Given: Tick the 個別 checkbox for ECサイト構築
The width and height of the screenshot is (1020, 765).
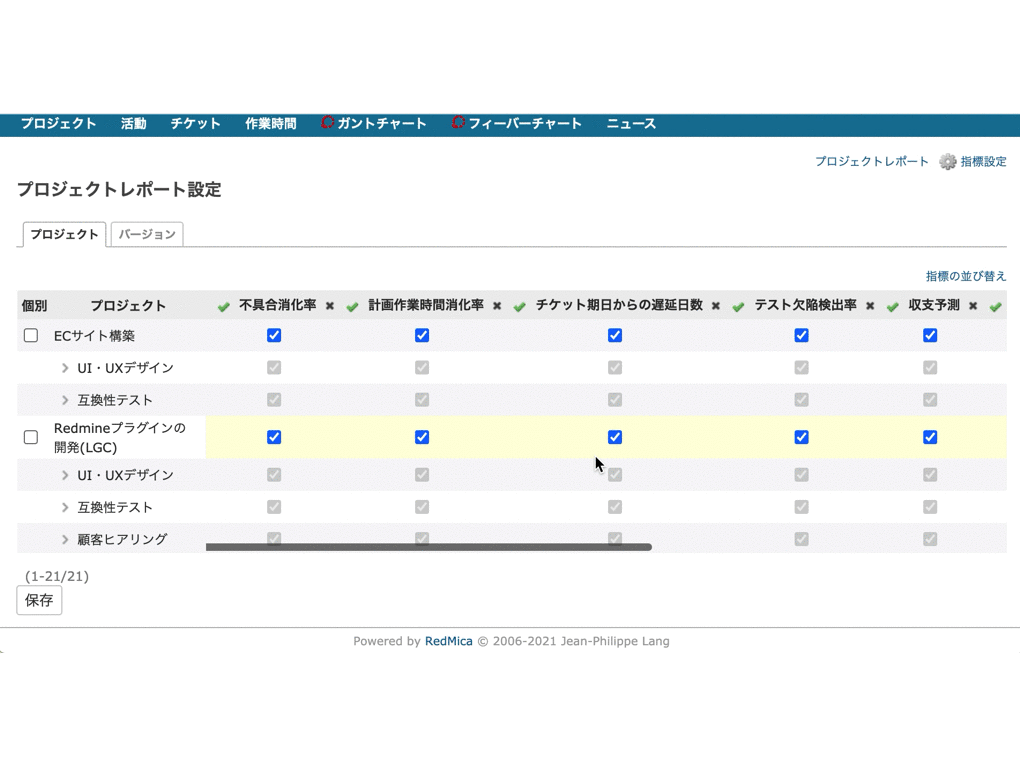Looking at the screenshot, I should point(31,335).
